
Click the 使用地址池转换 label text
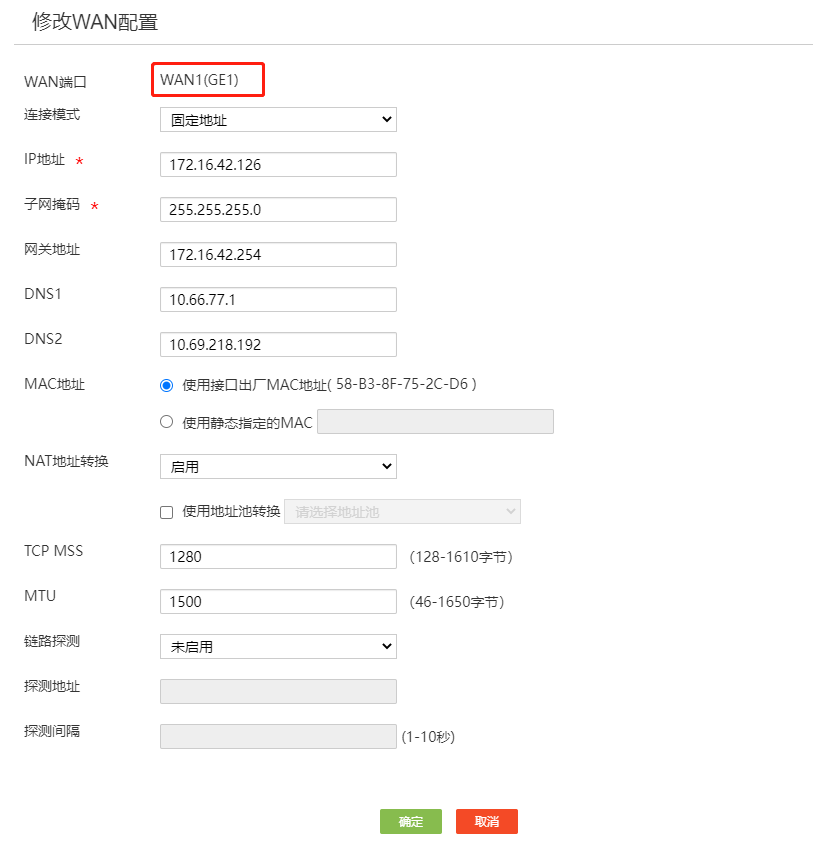click(231, 511)
